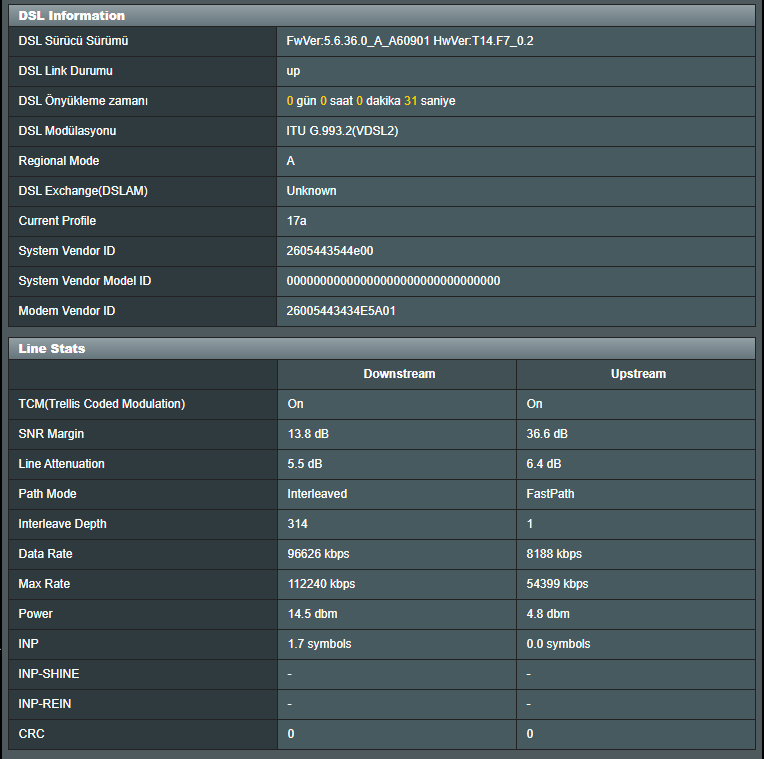Select the firmware version text FwVer:5.6.36.0_A_A60901

click(358, 41)
